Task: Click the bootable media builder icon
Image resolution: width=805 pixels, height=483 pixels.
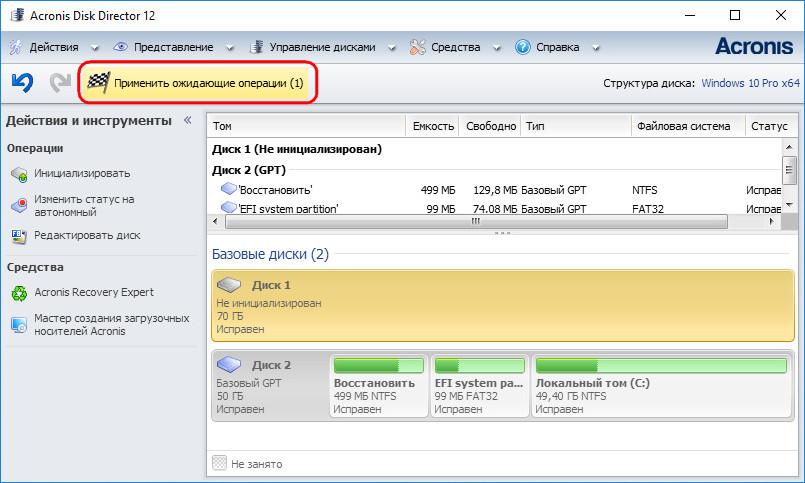Action: click(19, 325)
